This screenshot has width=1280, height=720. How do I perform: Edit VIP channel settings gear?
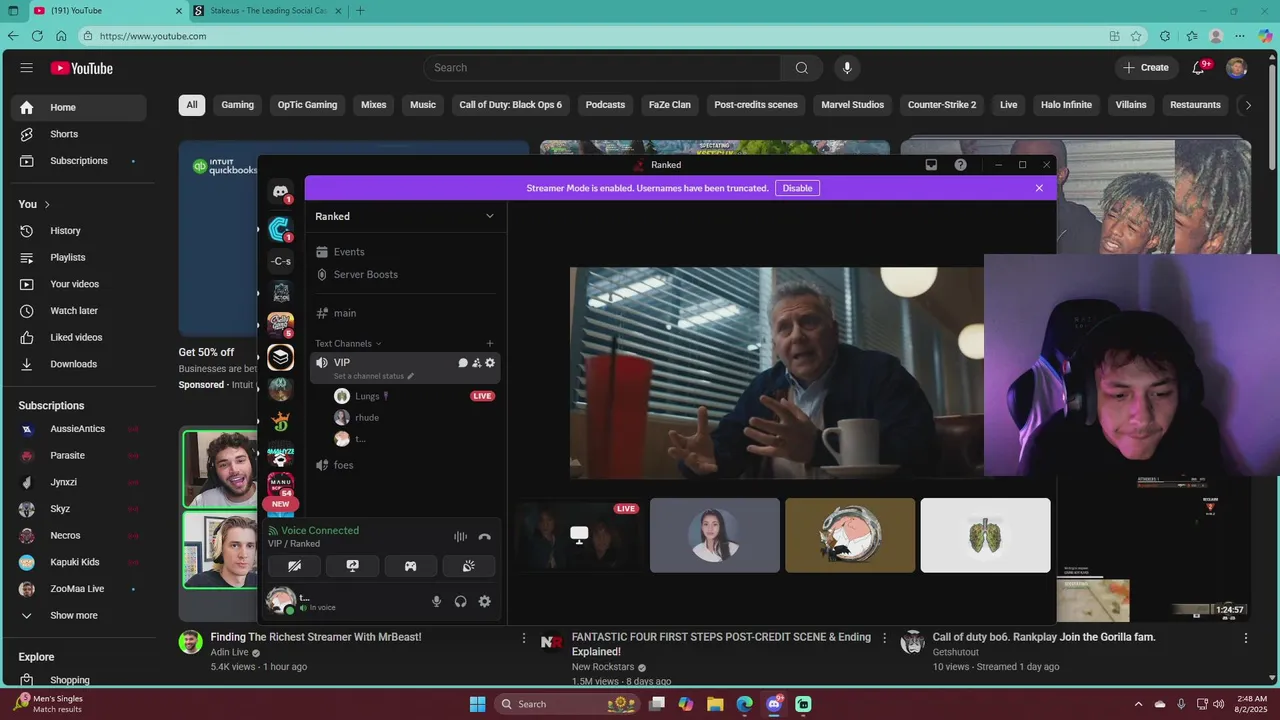[490, 363]
